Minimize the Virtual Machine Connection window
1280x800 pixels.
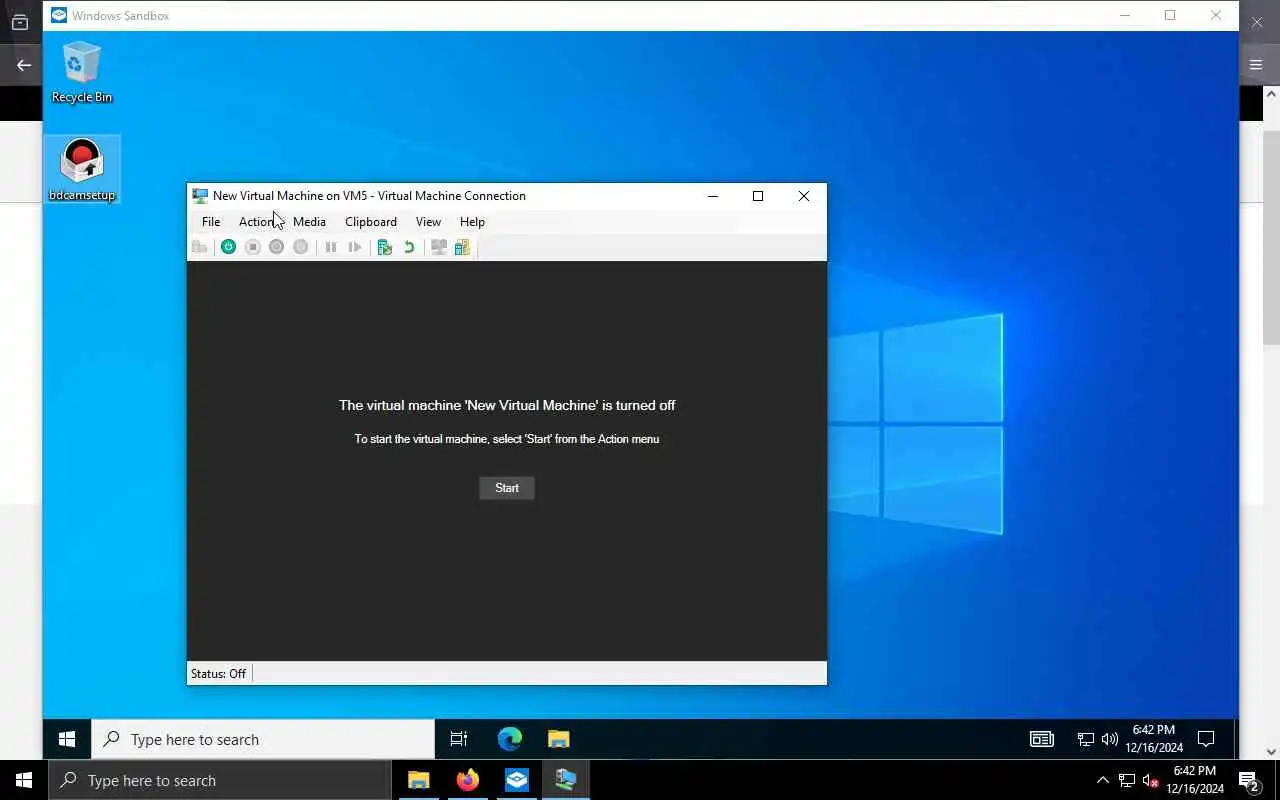point(713,196)
